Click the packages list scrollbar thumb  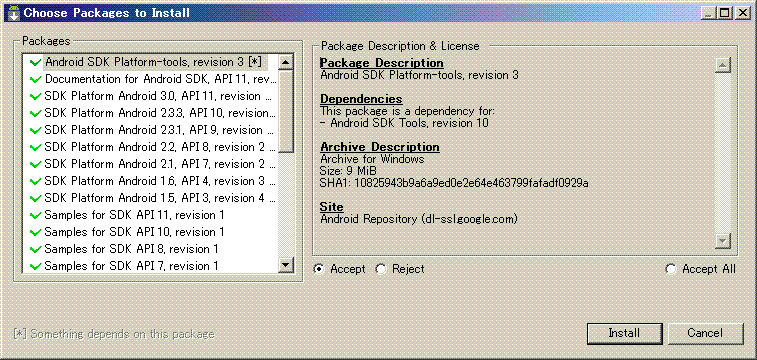tap(286, 111)
